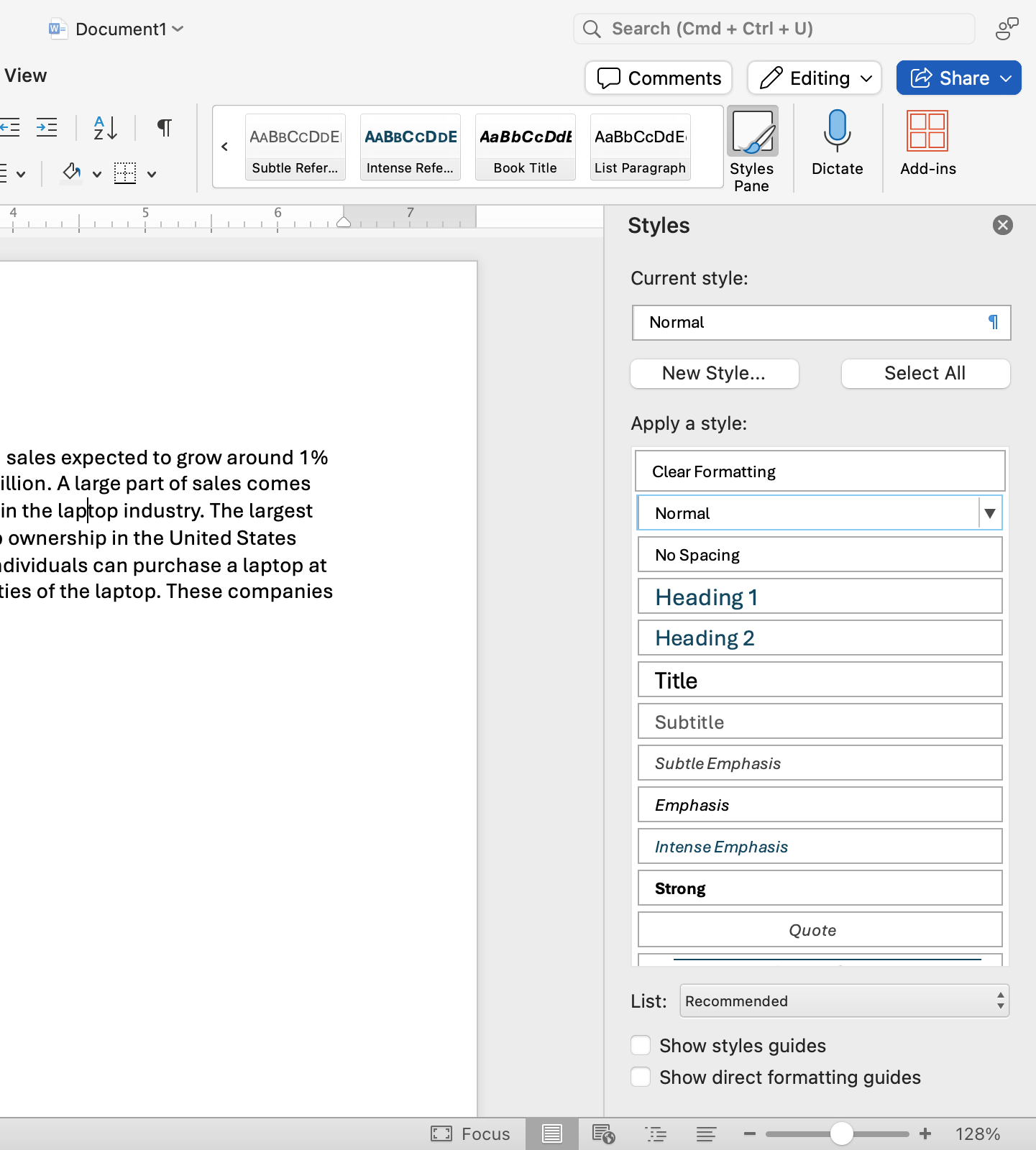This screenshot has width=1036, height=1150.
Task: Open the Comments panel
Action: 659,78
